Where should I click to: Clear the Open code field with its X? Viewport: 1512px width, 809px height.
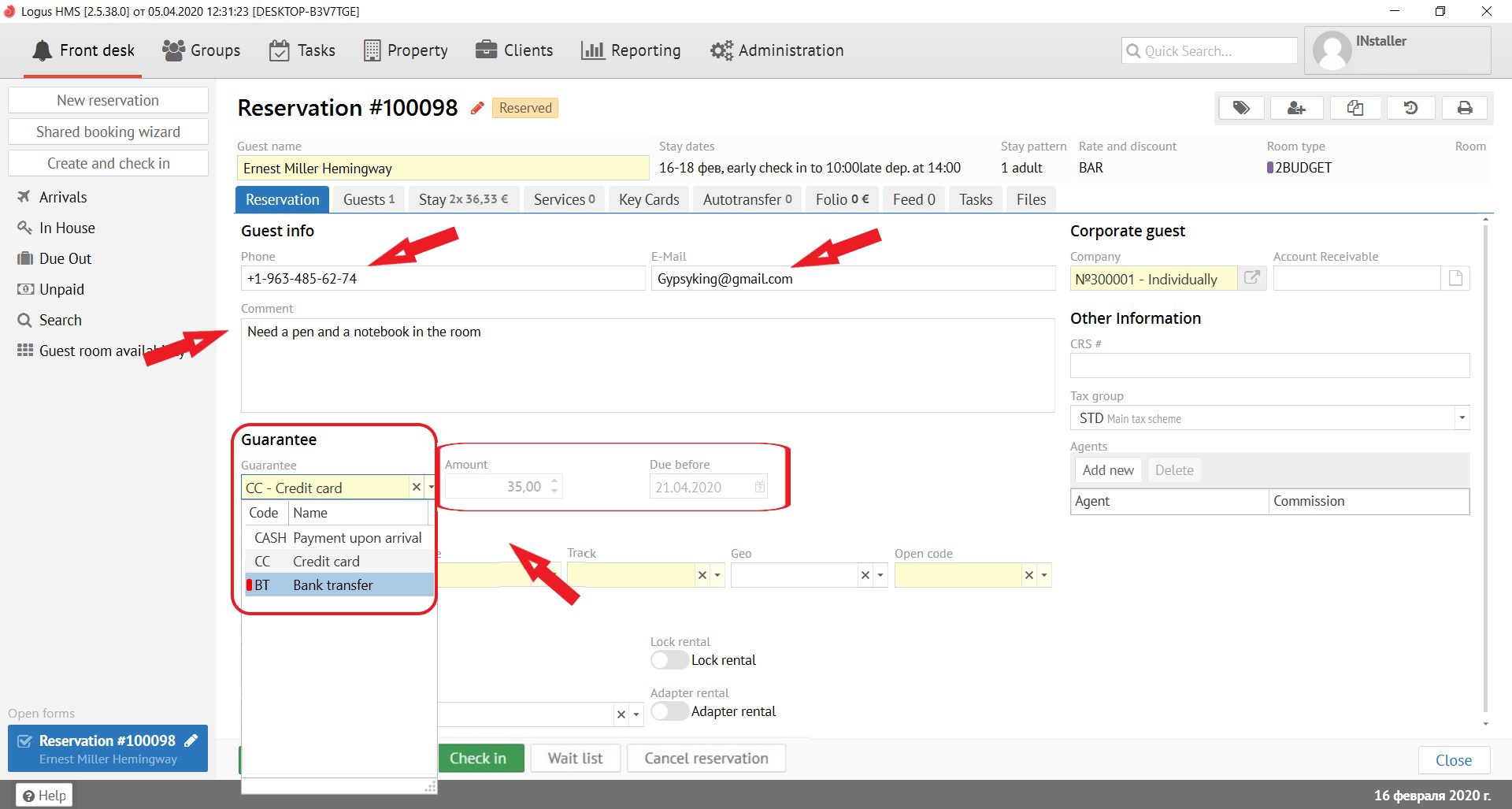pyautogui.click(x=1029, y=575)
